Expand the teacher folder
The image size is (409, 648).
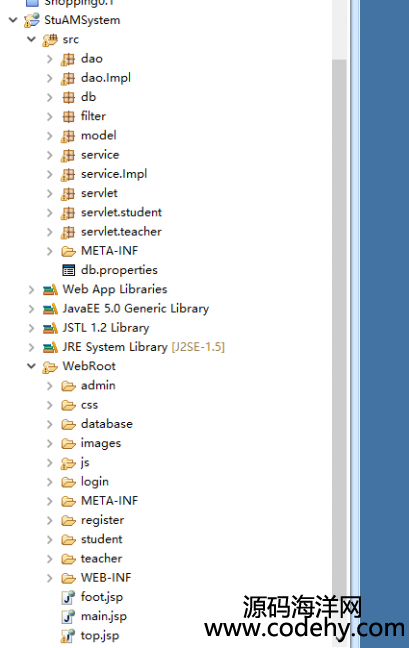coord(50,559)
